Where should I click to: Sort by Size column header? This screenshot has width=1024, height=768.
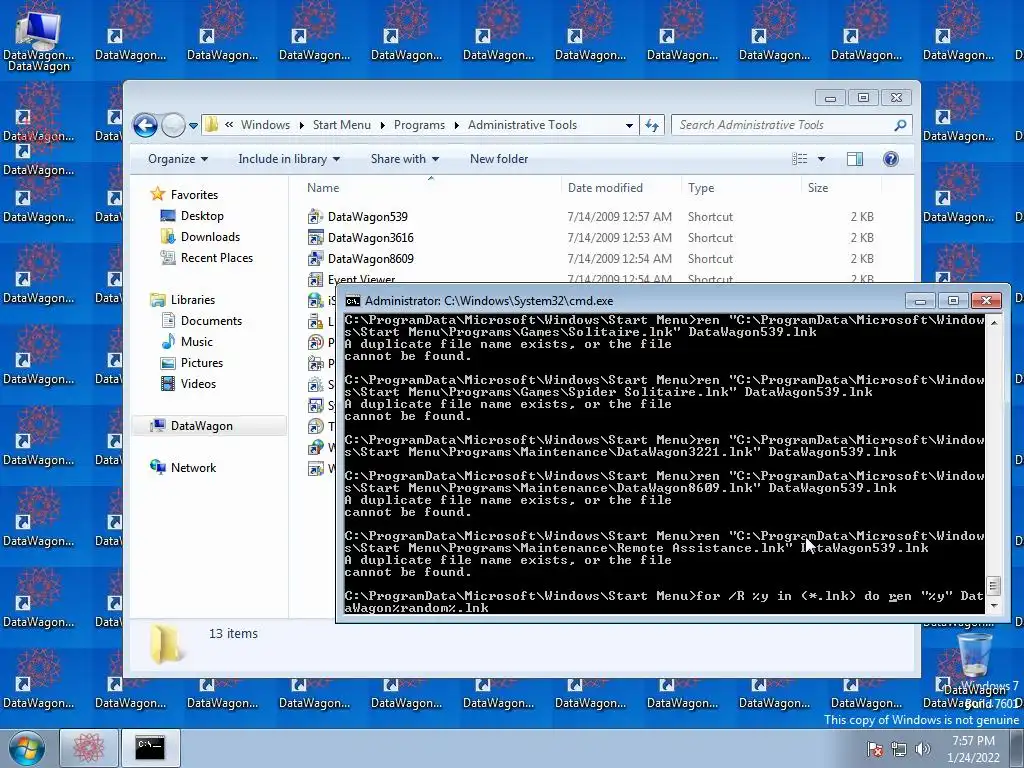[839, 187]
